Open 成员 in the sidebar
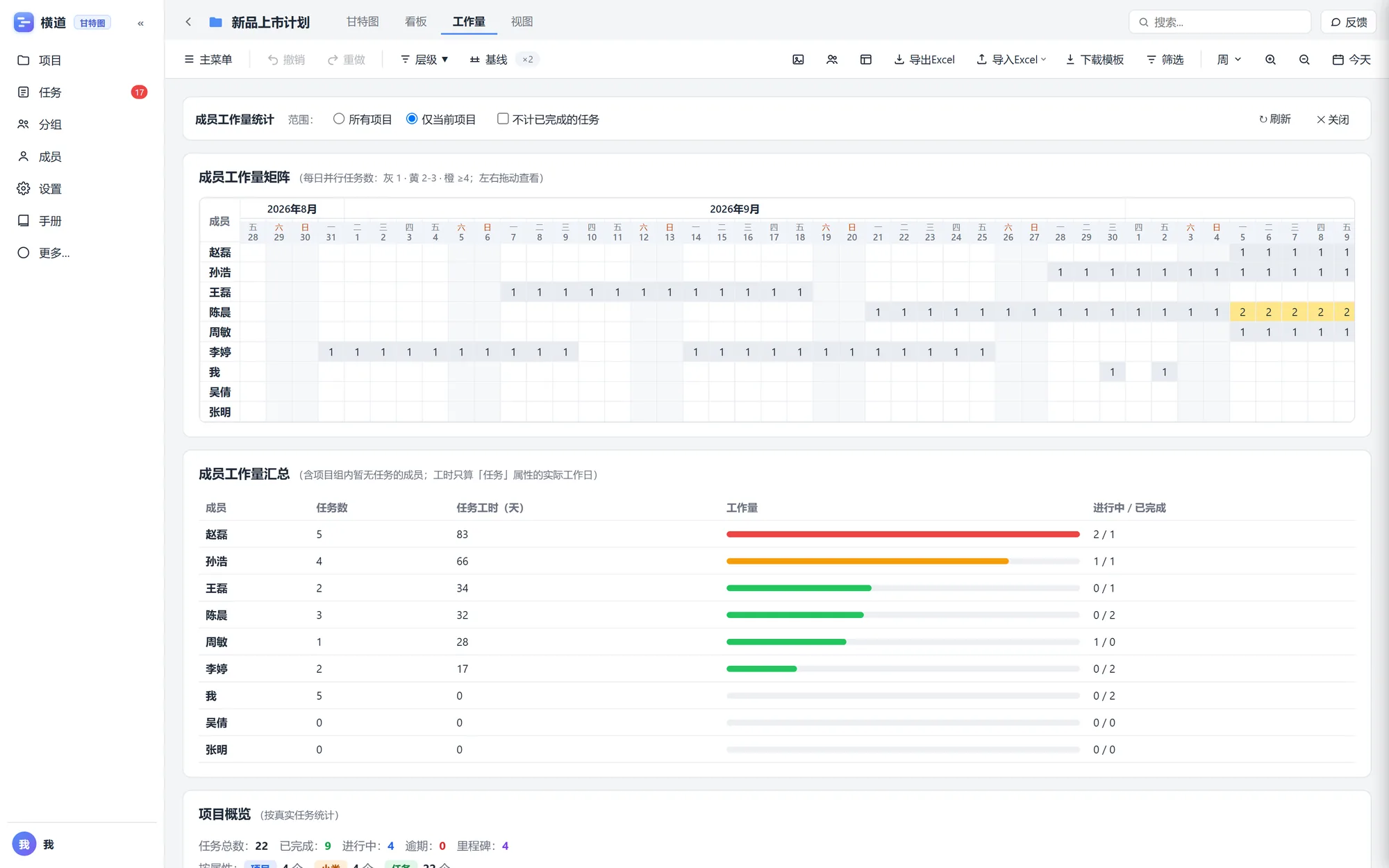The image size is (1389, 868). coord(82,157)
